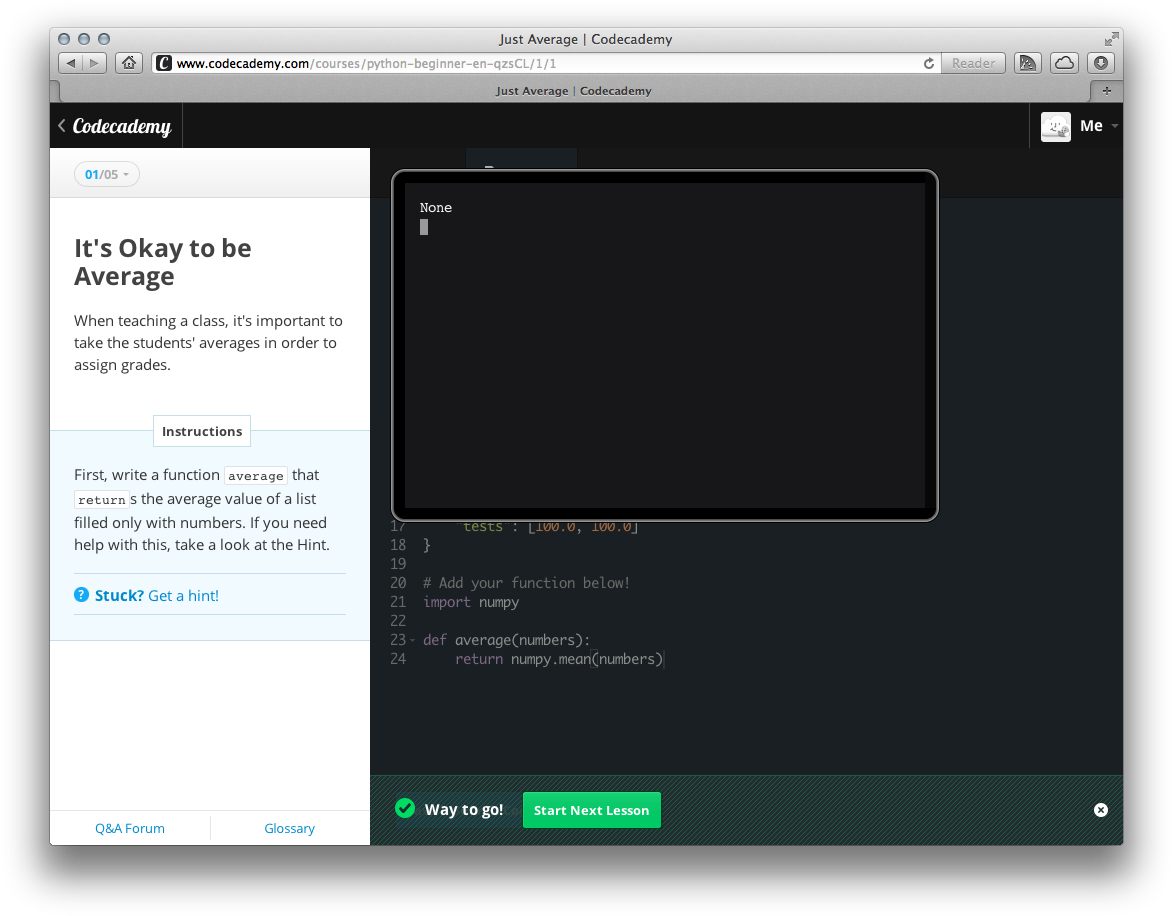Open the Me account dropdown
Image resolution: width=1172 pixels, height=916 pixels.
coord(1097,126)
